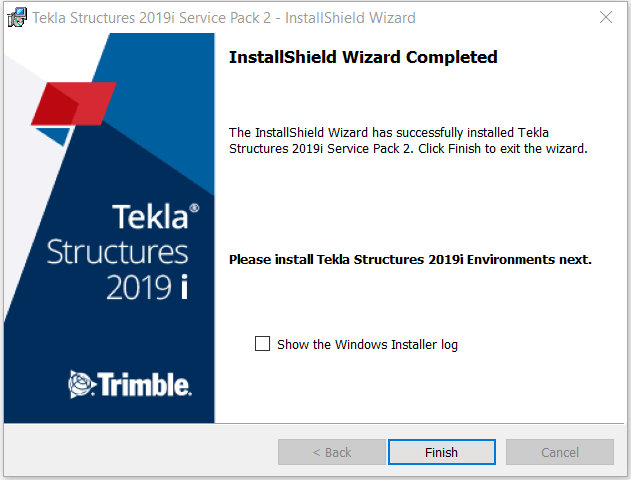Screen dimensions: 631x480
Task: Click the window title bar text
Action: tap(224, 18)
